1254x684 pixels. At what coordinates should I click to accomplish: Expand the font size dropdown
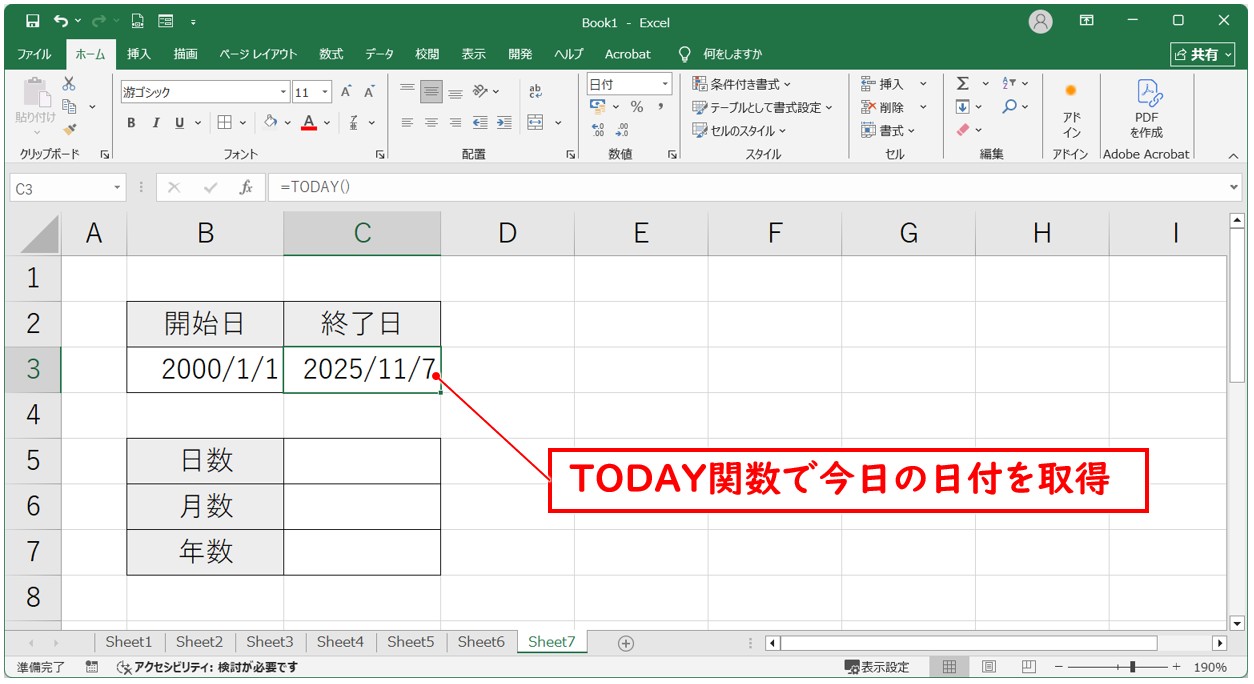point(323,91)
